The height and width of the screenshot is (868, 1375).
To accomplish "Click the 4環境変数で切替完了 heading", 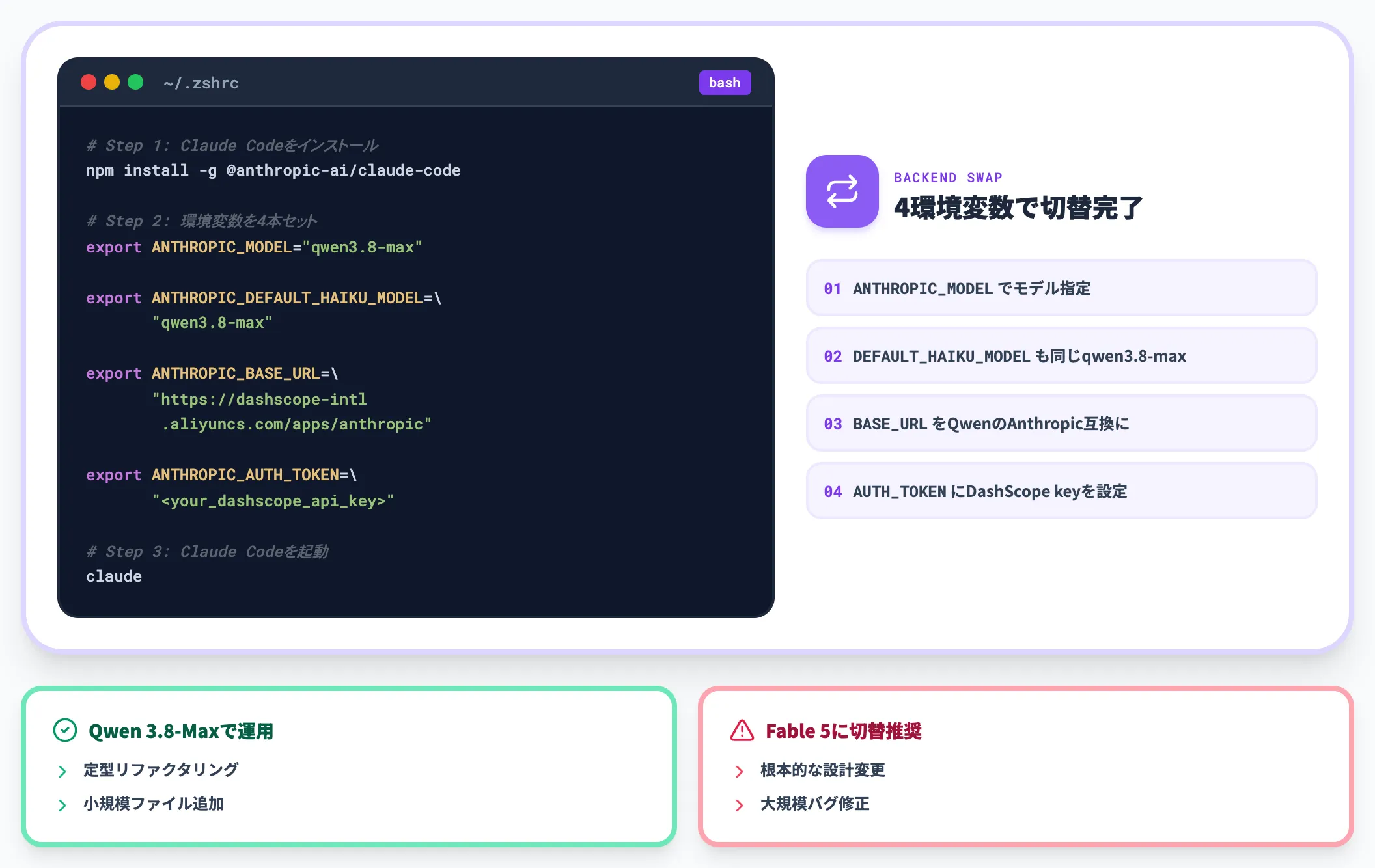I will point(1018,208).
